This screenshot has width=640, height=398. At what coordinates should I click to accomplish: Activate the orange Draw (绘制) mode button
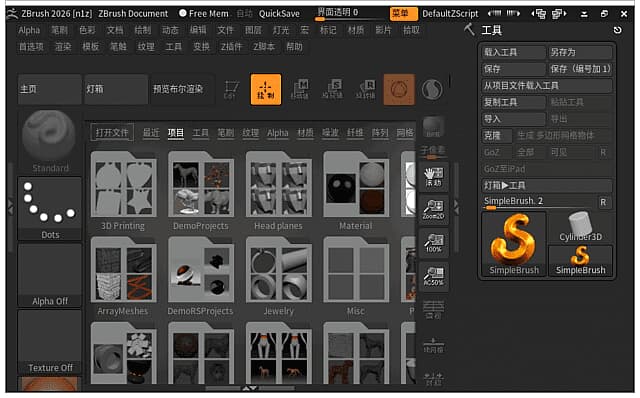click(266, 89)
